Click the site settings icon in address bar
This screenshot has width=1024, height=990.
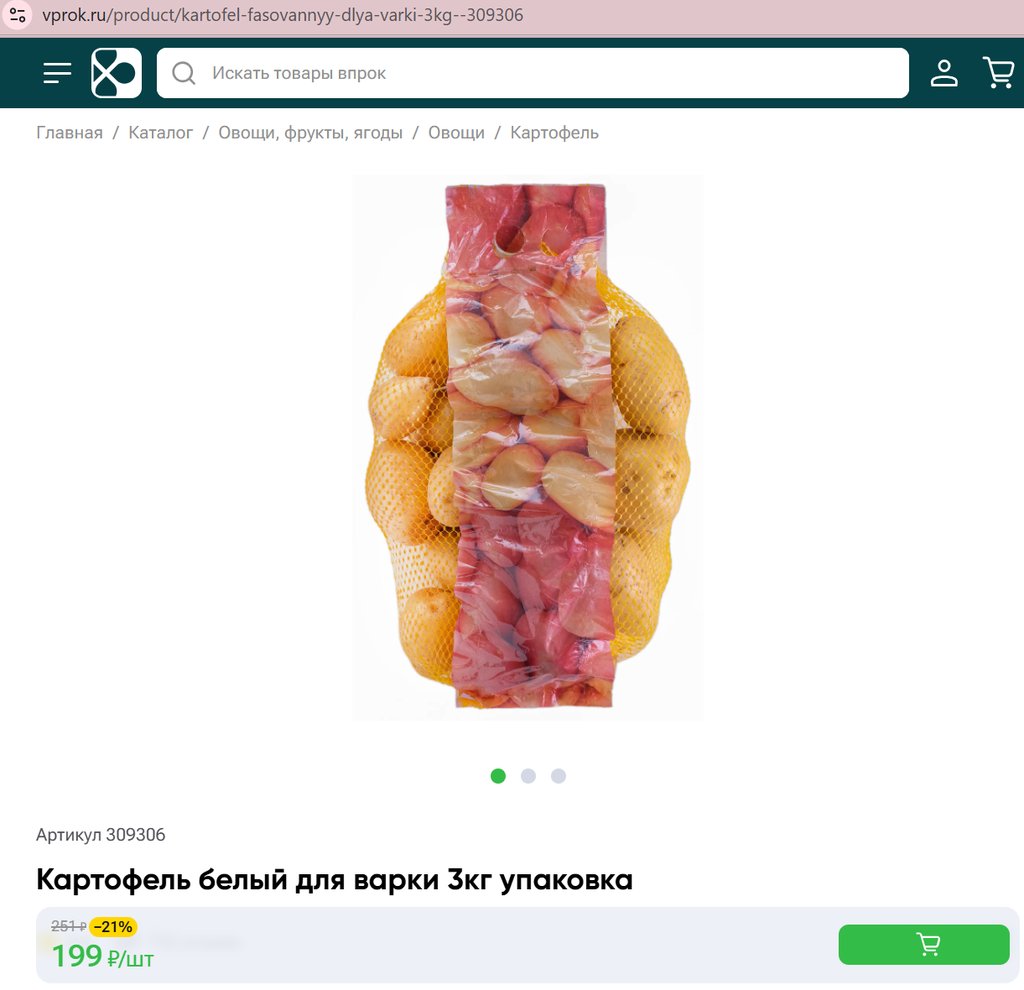[x=18, y=15]
